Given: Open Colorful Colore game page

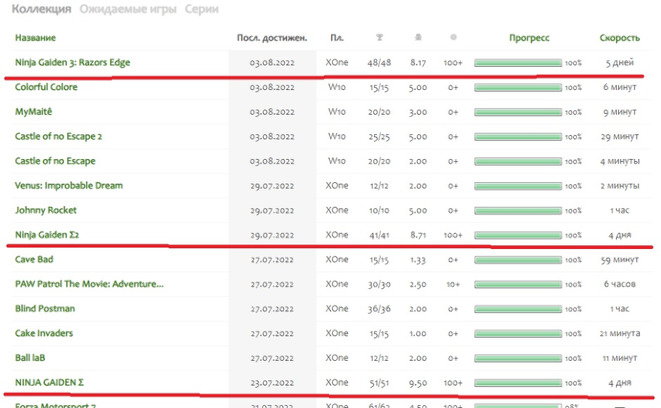Looking at the screenshot, I should pyautogui.click(x=46, y=87).
